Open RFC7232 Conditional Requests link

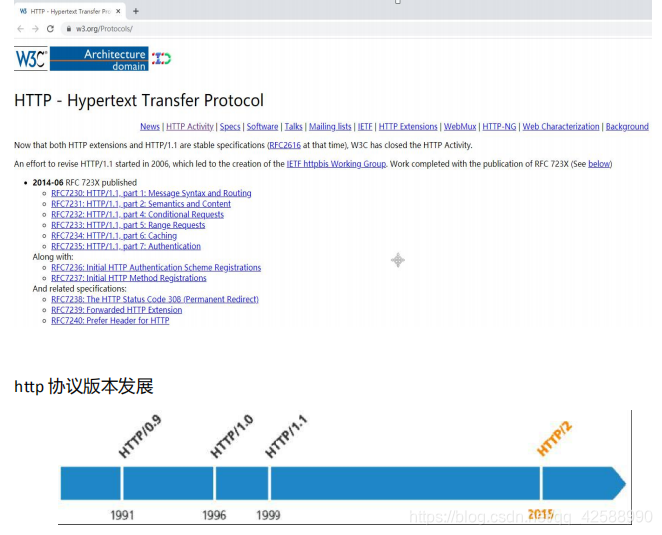pyautogui.click(x=138, y=215)
